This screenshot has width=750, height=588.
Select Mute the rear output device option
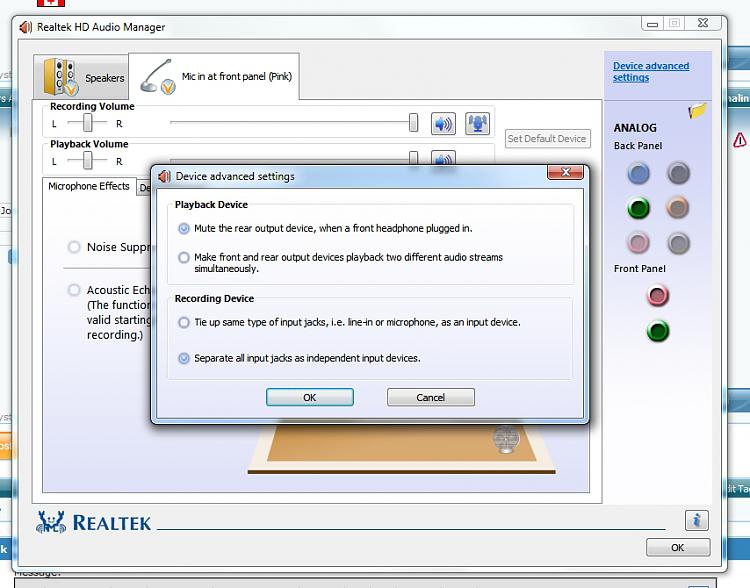pyautogui.click(x=184, y=229)
